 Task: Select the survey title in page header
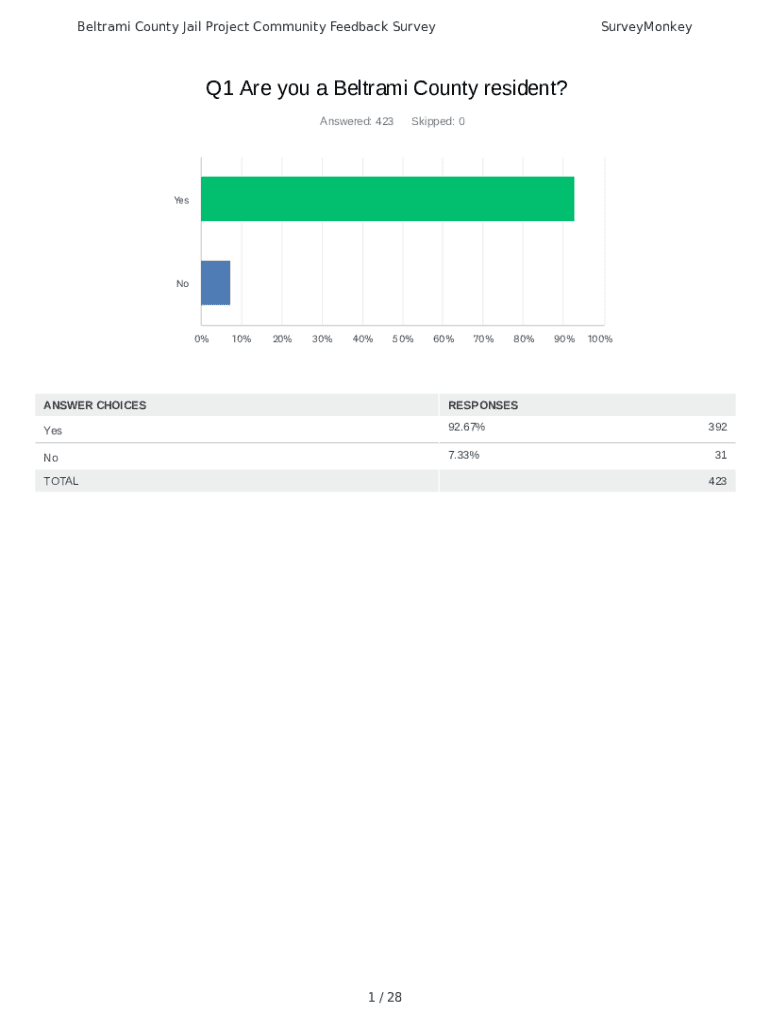[x=256, y=27]
